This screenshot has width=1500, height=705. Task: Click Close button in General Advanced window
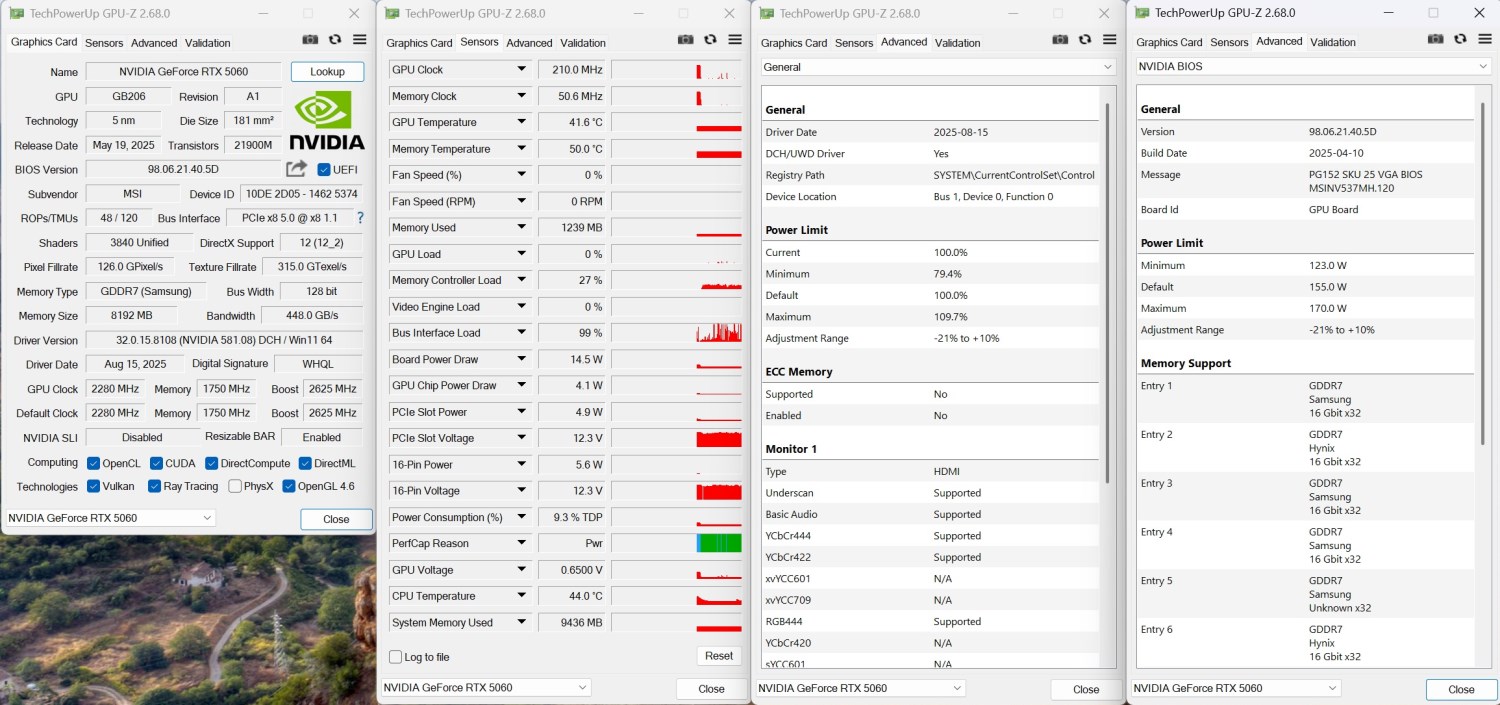pos(1086,689)
